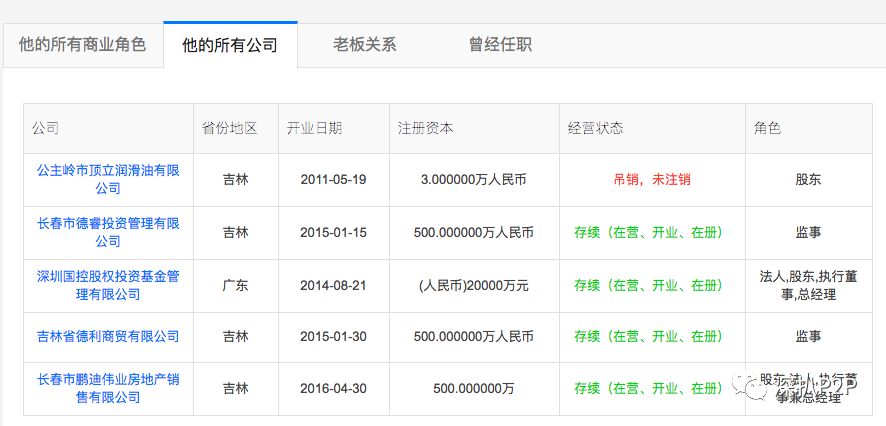Open 吉林省德利商贸有限公司 company link
Image resolution: width=886 pixels, height=426 pixels.
[x=108, y=337]
